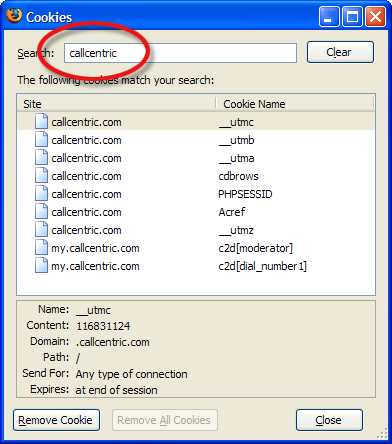The image size is (392, 444).
Task: Select the c2d[dial_number1] cookie
Action: click(x=196, y=266)
